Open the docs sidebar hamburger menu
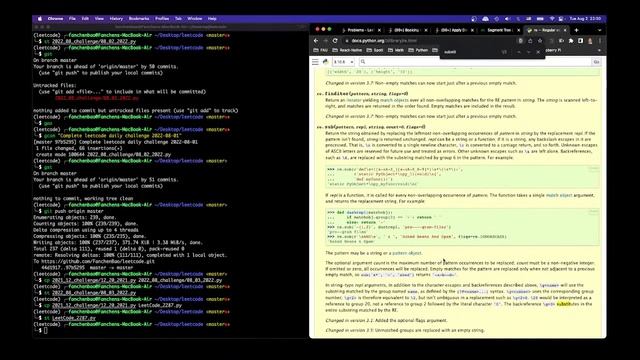640x360 pixels. click(315, 62)
